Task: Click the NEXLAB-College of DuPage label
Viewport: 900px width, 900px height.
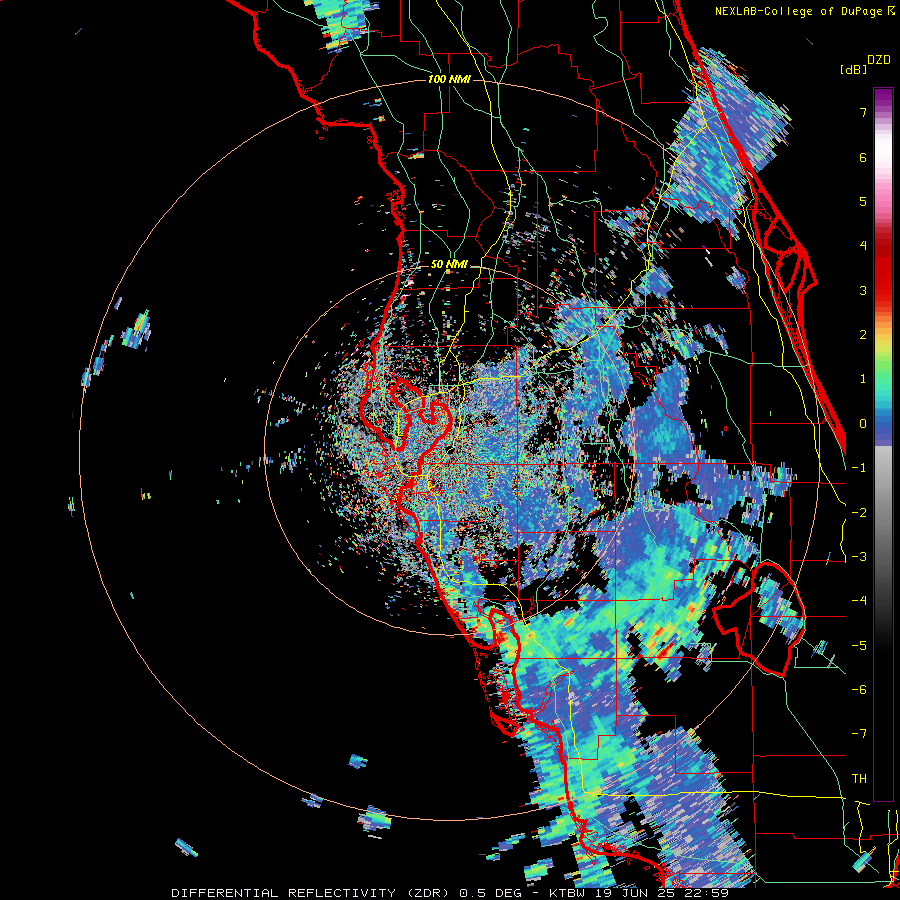Action: 805,11
